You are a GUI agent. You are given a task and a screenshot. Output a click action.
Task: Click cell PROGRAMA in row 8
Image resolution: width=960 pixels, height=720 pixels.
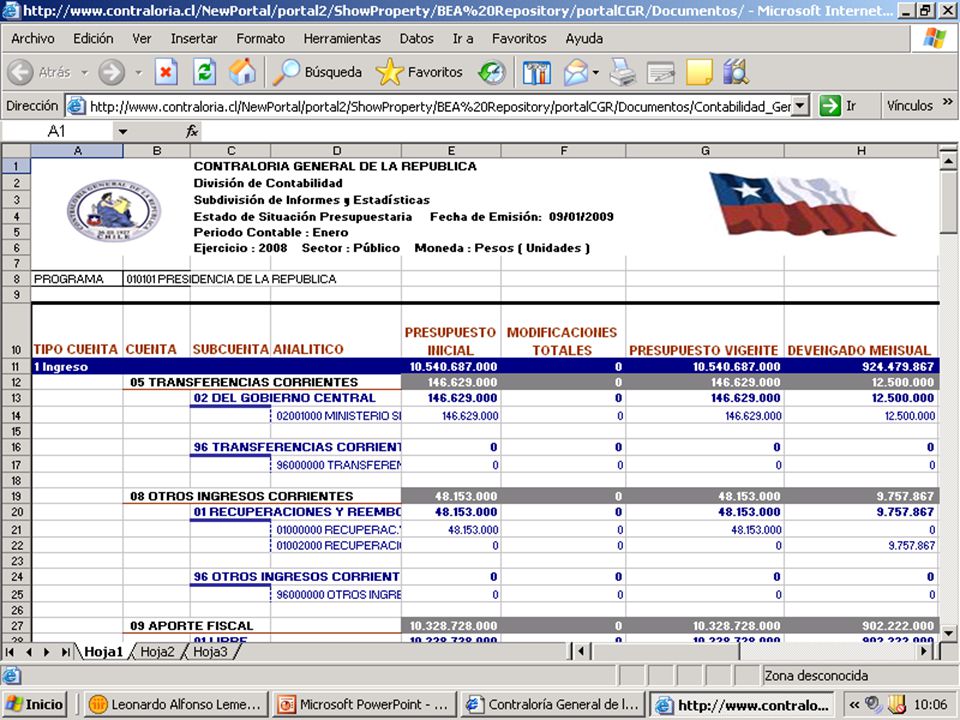(x=77, y=279)
